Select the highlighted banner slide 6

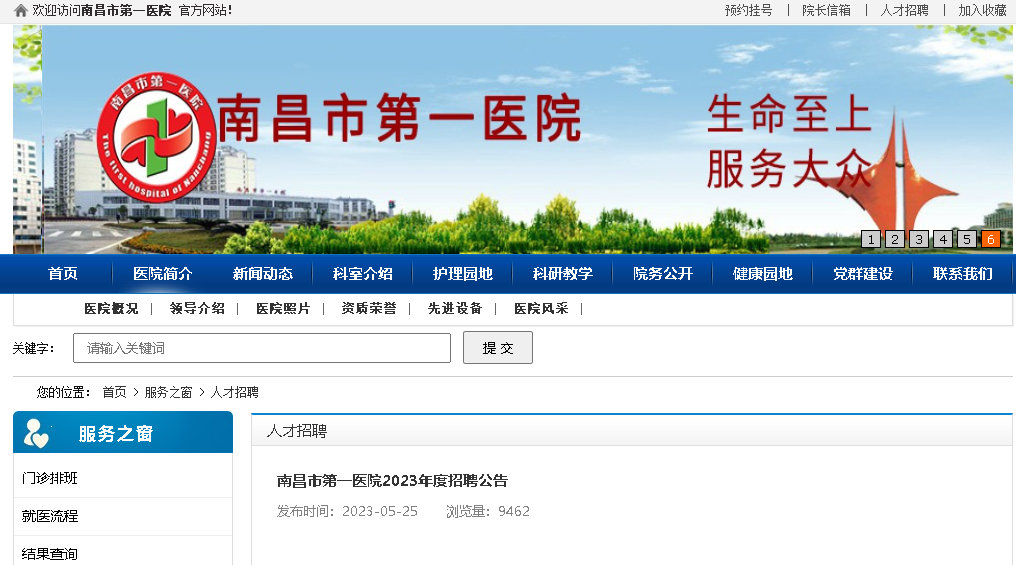pos(991,239)
